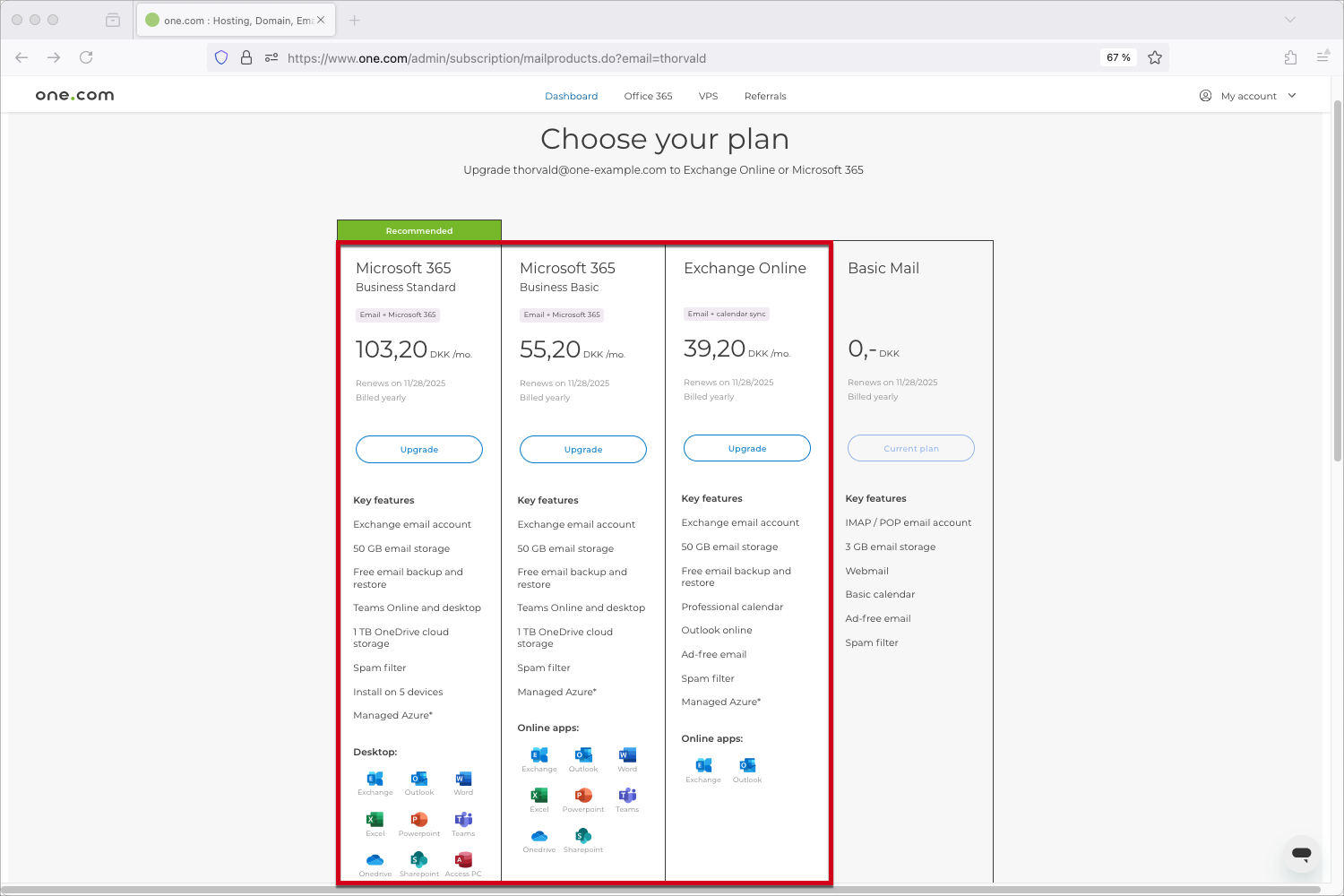The width and height of the screenshot is (1344, 896).
Task: Upgrade to Microsoft 365 Business Standard
Action: 419,450
